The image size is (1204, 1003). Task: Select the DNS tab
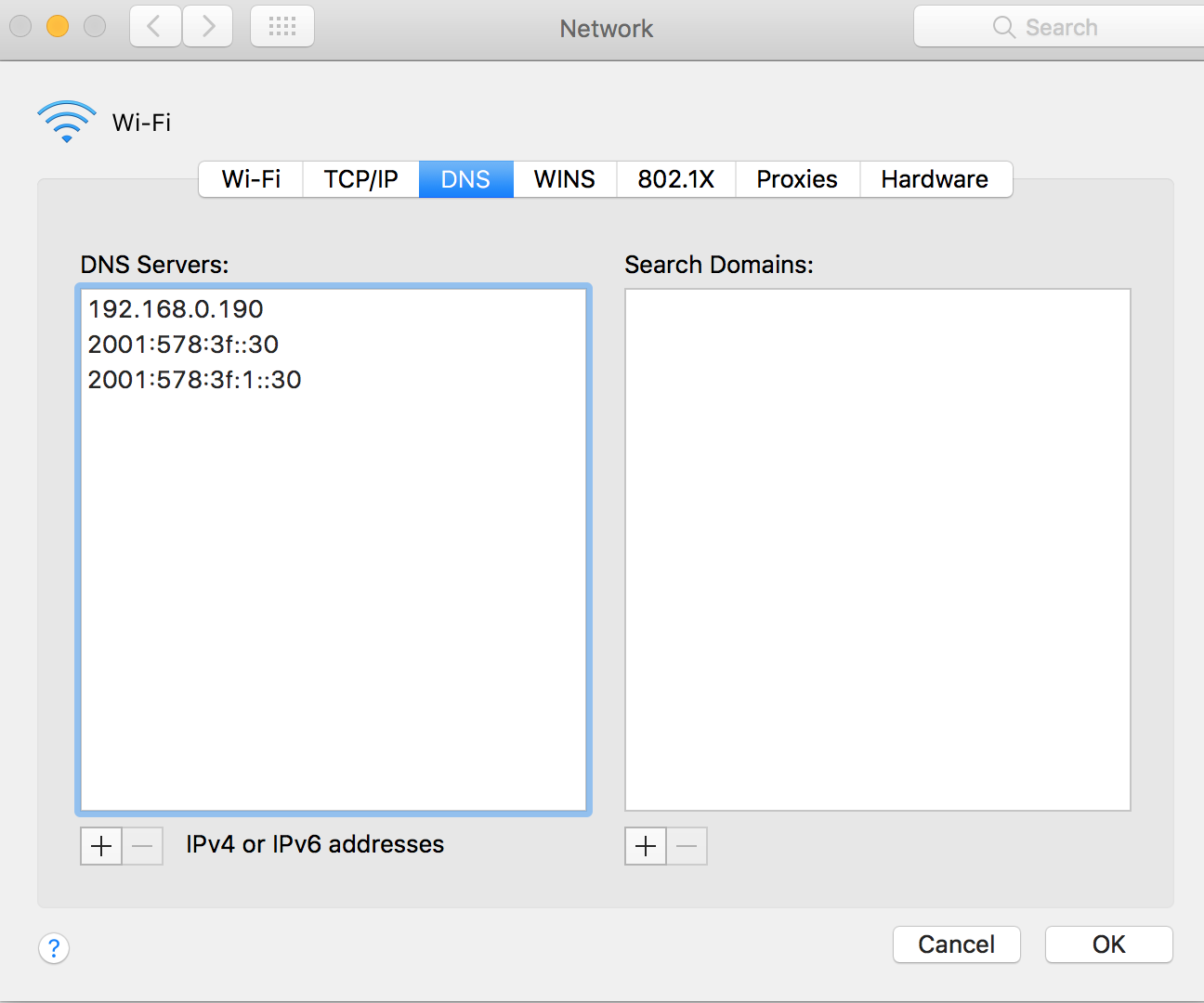(465, 179)
